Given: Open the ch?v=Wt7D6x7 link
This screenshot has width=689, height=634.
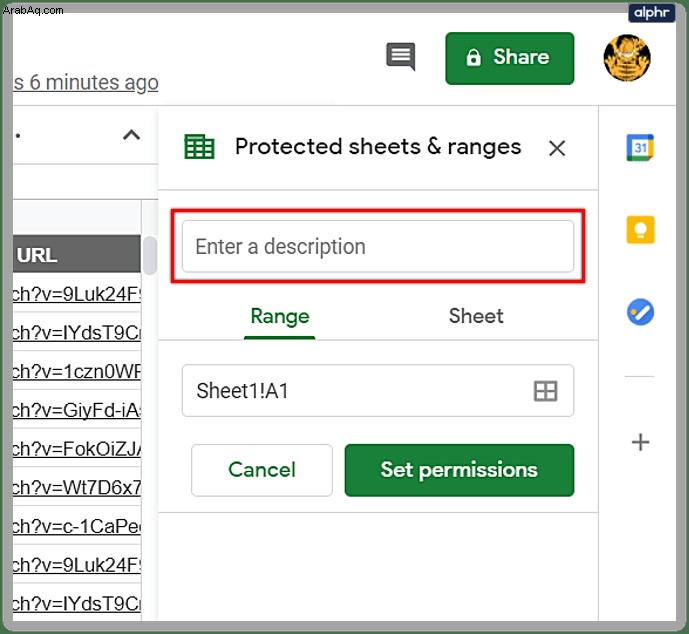Looking at the screenshot, I should point(77,487).
